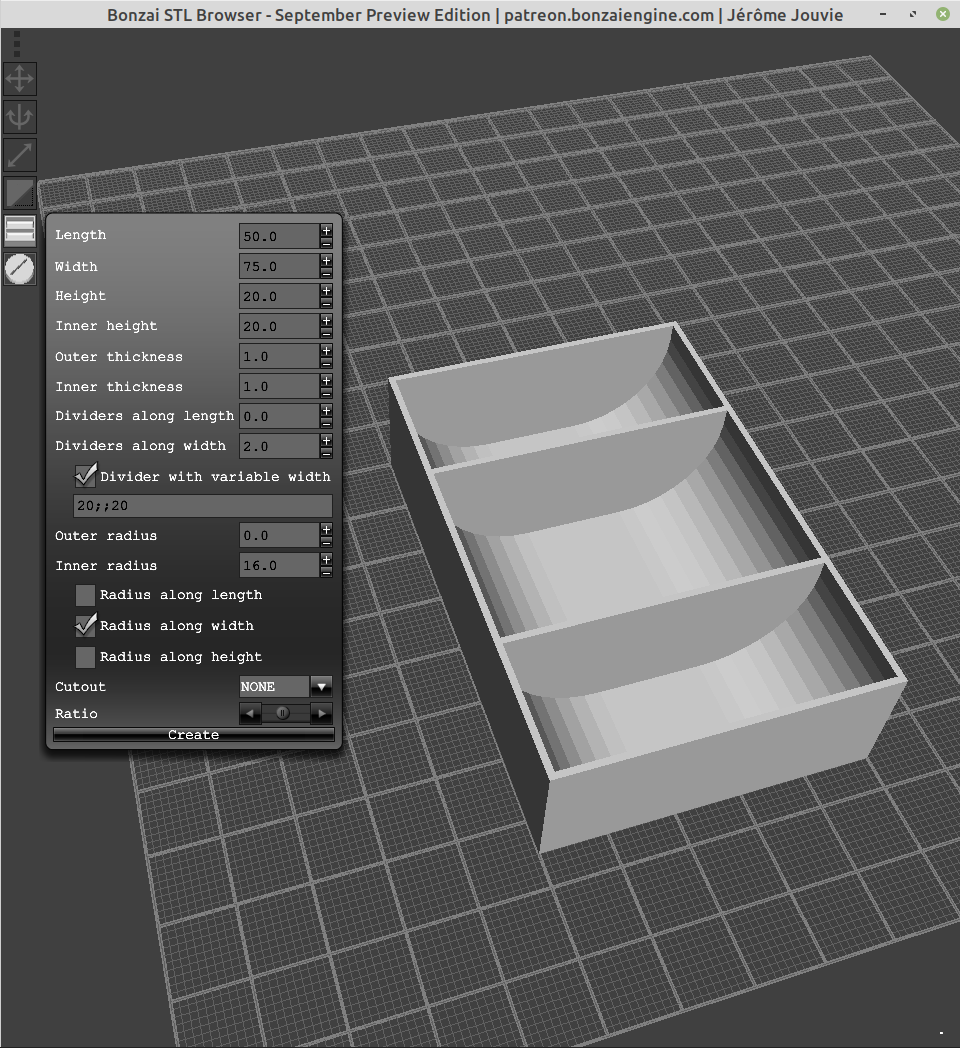The image size is (960, 1048).
Task: Decrease Height with the minus button
Action: click(326, 303)
